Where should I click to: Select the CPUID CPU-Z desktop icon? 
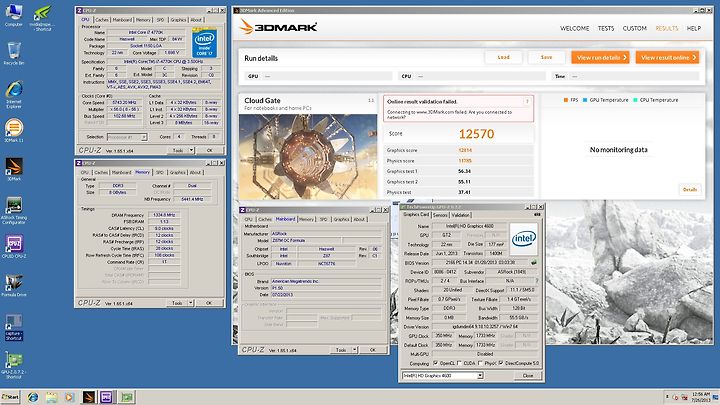pyautogui.click(x=14, y=247)
